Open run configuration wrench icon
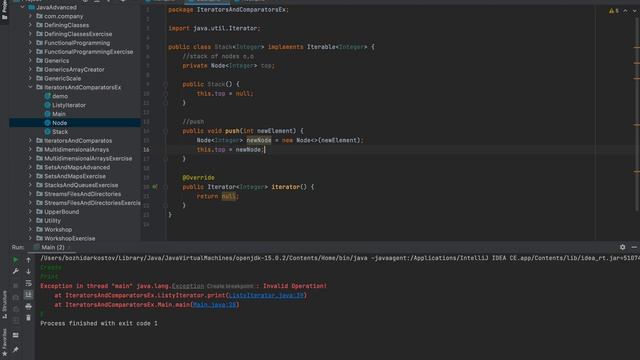Viewport: 640px width, 360px height. [x=16, y=271]
